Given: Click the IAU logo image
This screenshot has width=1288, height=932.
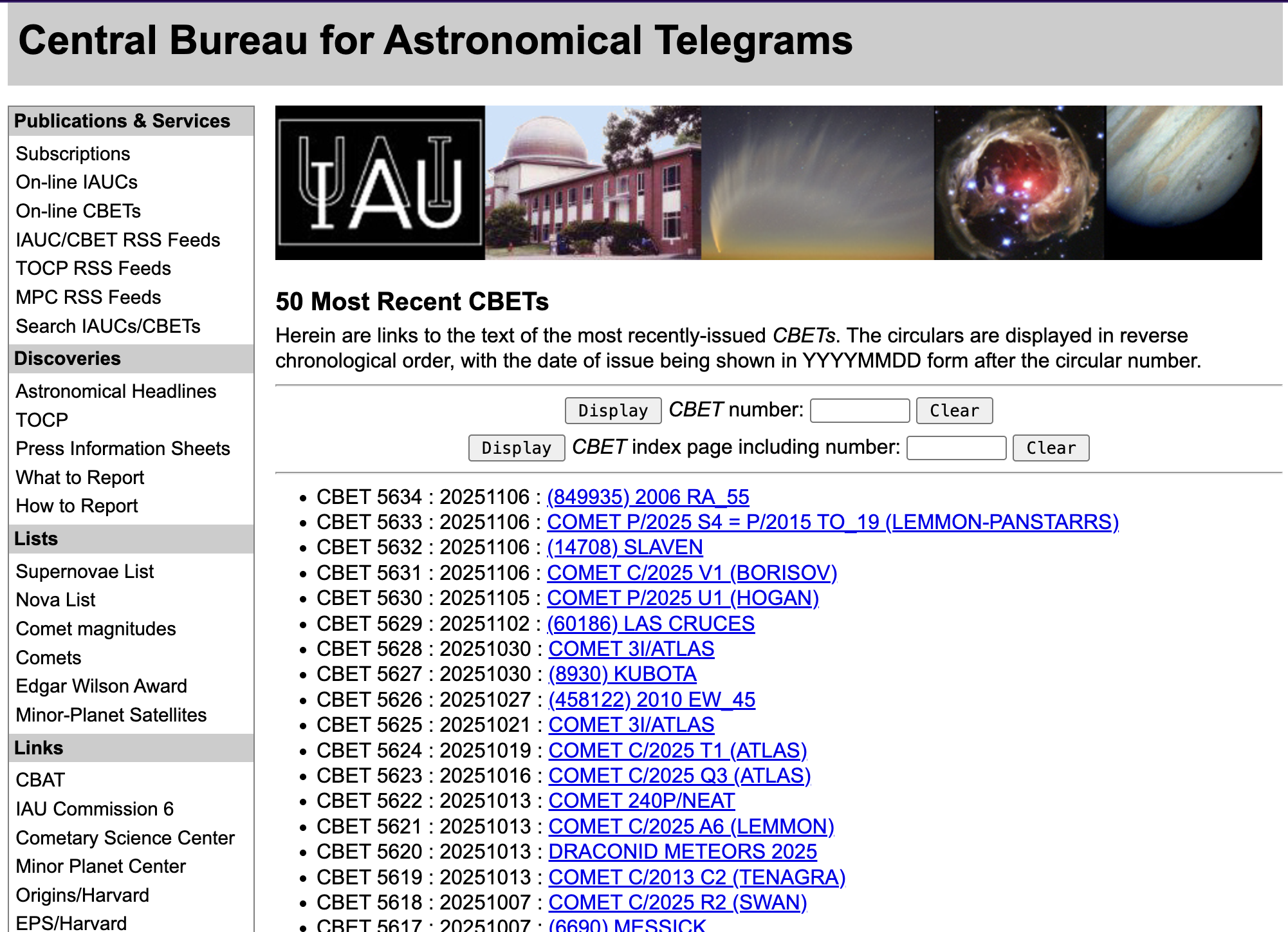Looking at the screenshot, I should pos(380,183).
